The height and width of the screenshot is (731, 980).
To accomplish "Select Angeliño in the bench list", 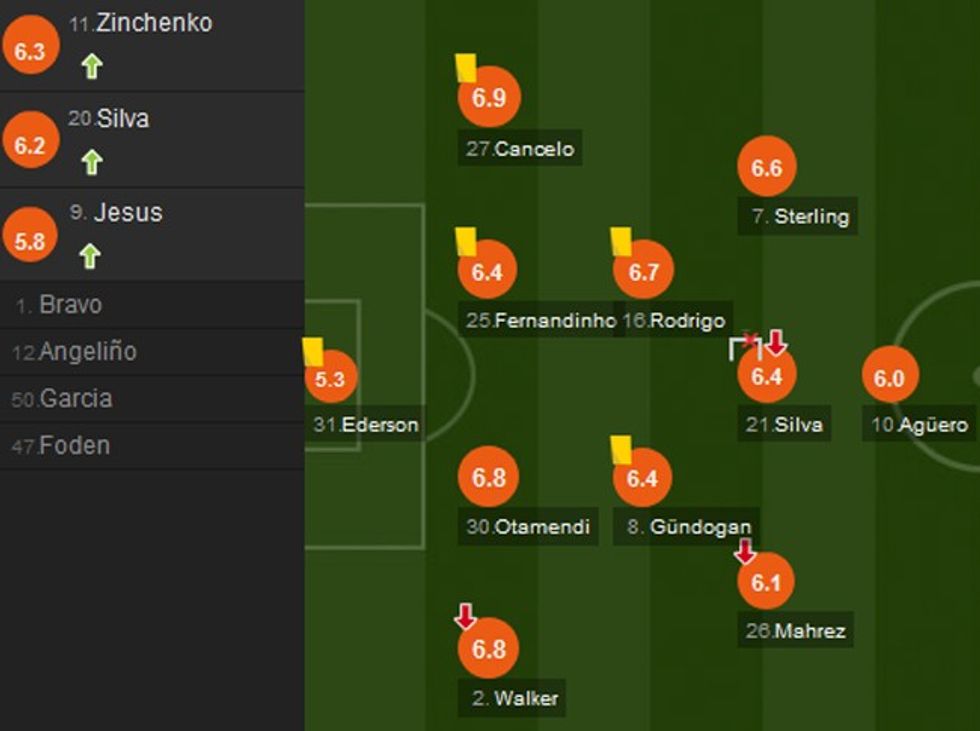I will [87, 352].
